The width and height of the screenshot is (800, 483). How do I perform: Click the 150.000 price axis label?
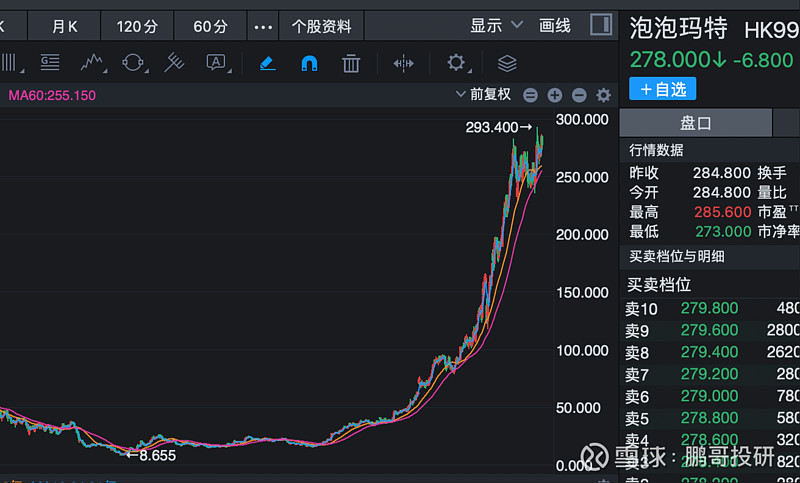pos(582,293)
